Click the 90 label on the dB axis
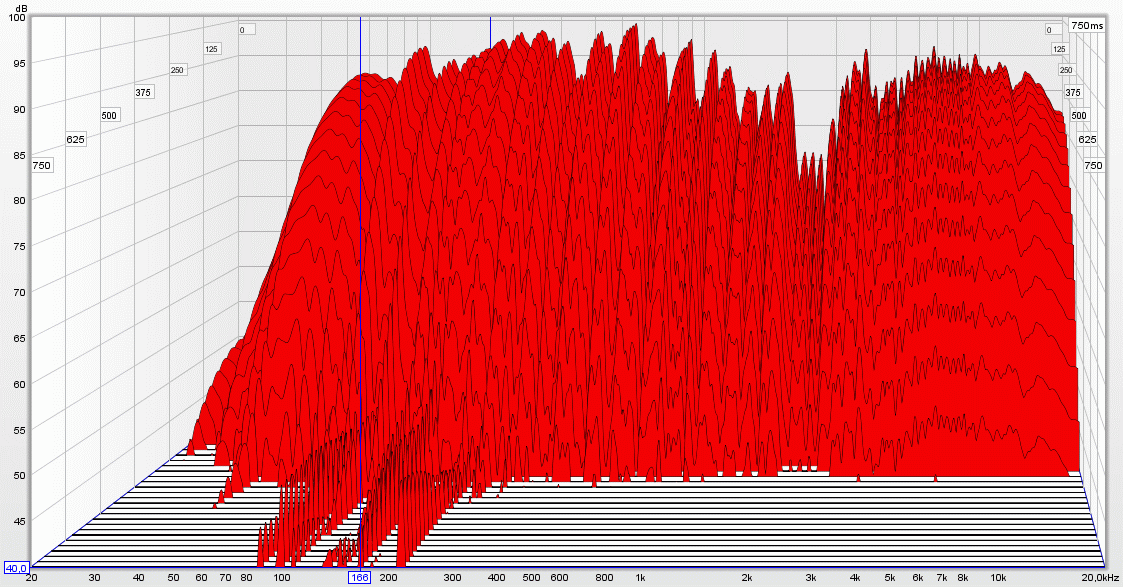Viewport: 1123px width, 587px height. pyautogui.click(x=19, y=109)
